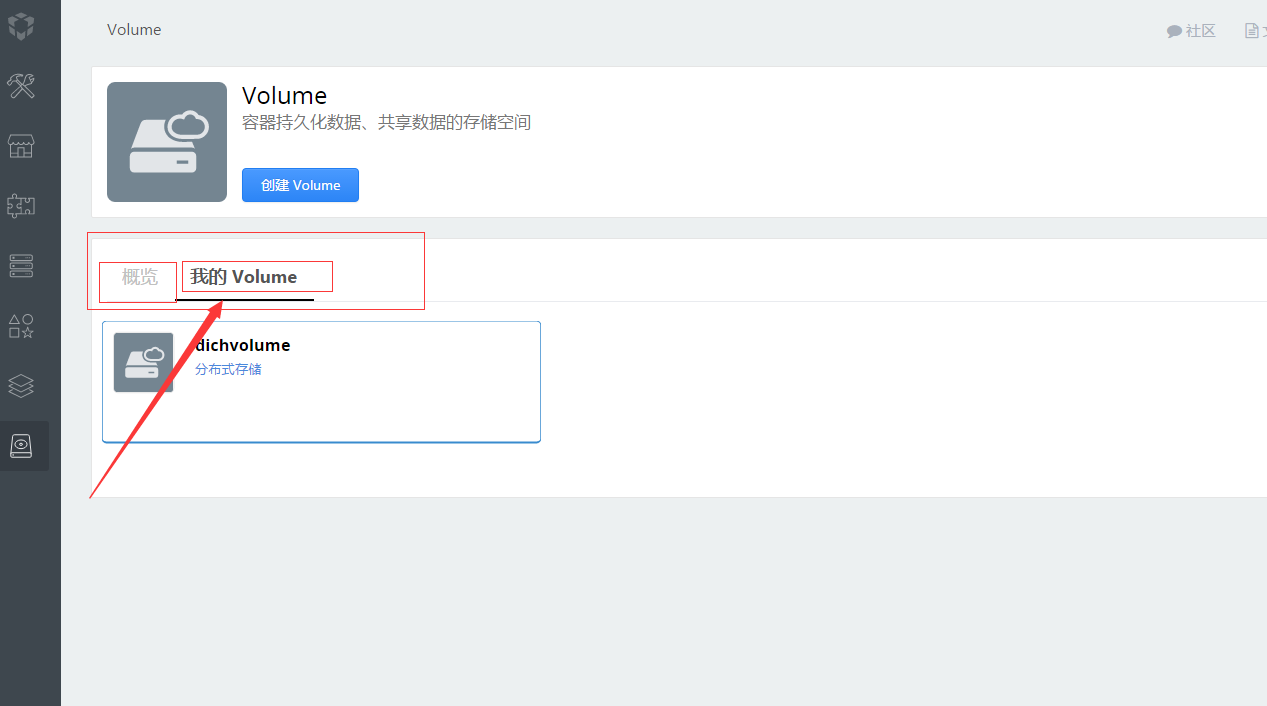Click the 分布式存储 link
This screenshot has width=1267, height=706.
point(228,369)
